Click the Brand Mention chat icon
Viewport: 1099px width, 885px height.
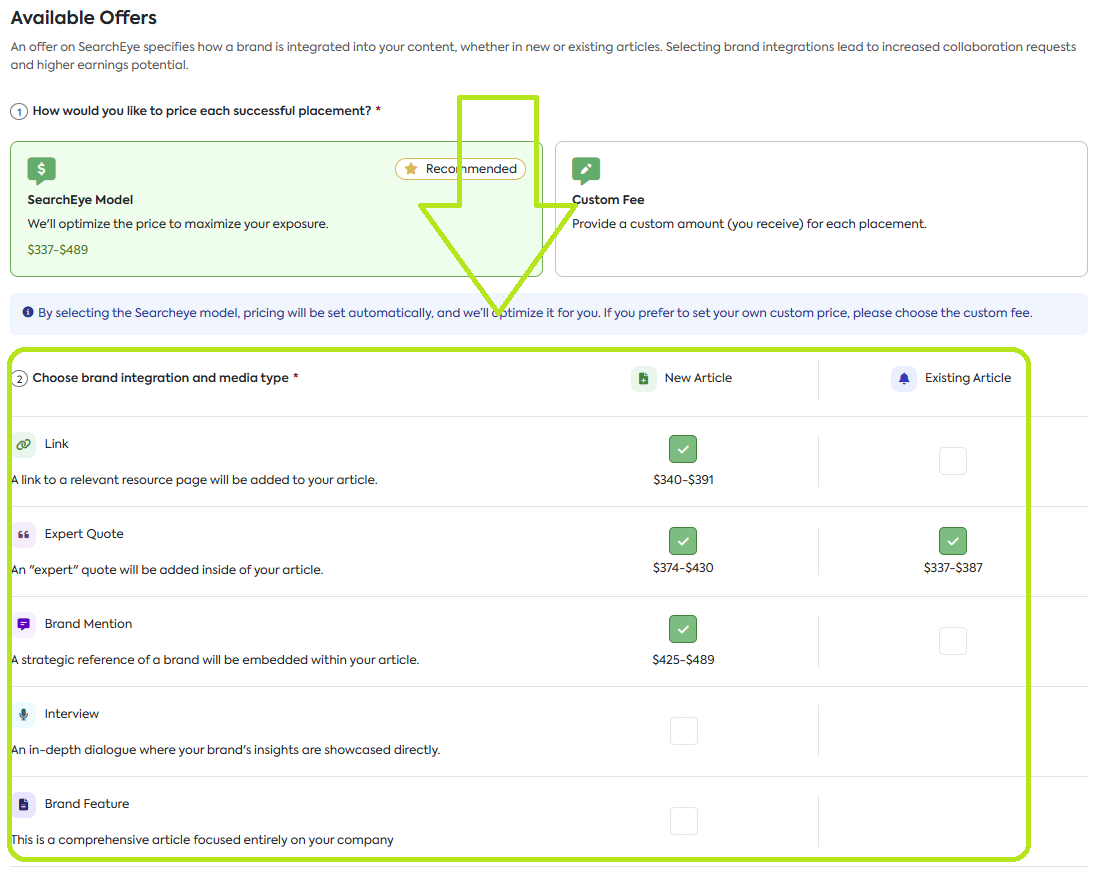point(24,624)
